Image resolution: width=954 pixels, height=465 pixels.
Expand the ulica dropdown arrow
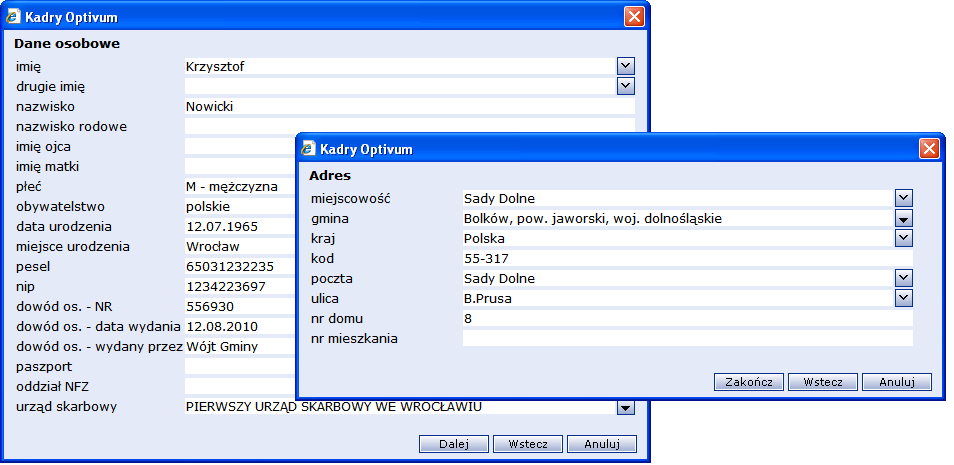(904, 298)
